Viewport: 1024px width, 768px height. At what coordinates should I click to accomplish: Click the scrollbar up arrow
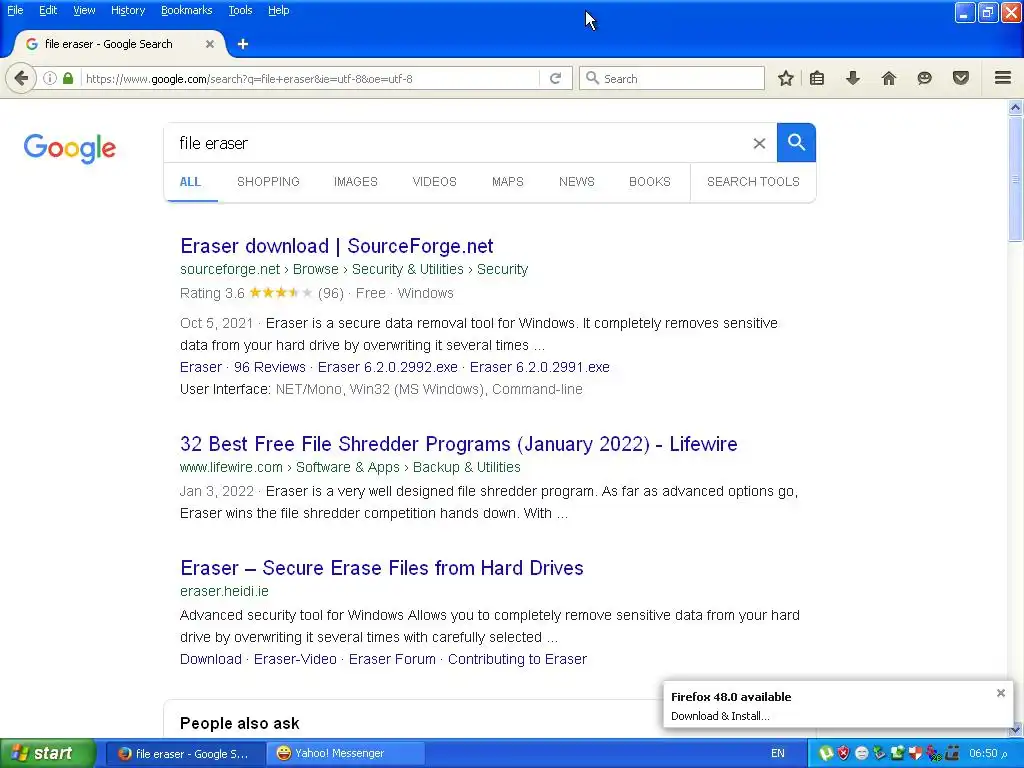coord(1015,108)
